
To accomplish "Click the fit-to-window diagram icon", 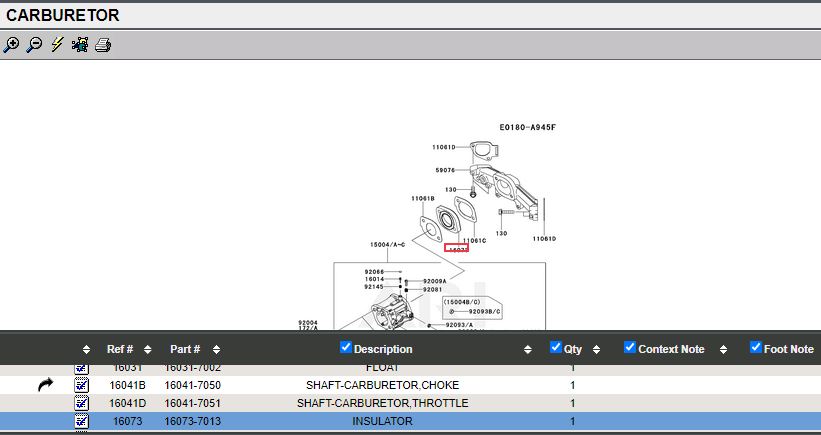I will pos(80,45).
